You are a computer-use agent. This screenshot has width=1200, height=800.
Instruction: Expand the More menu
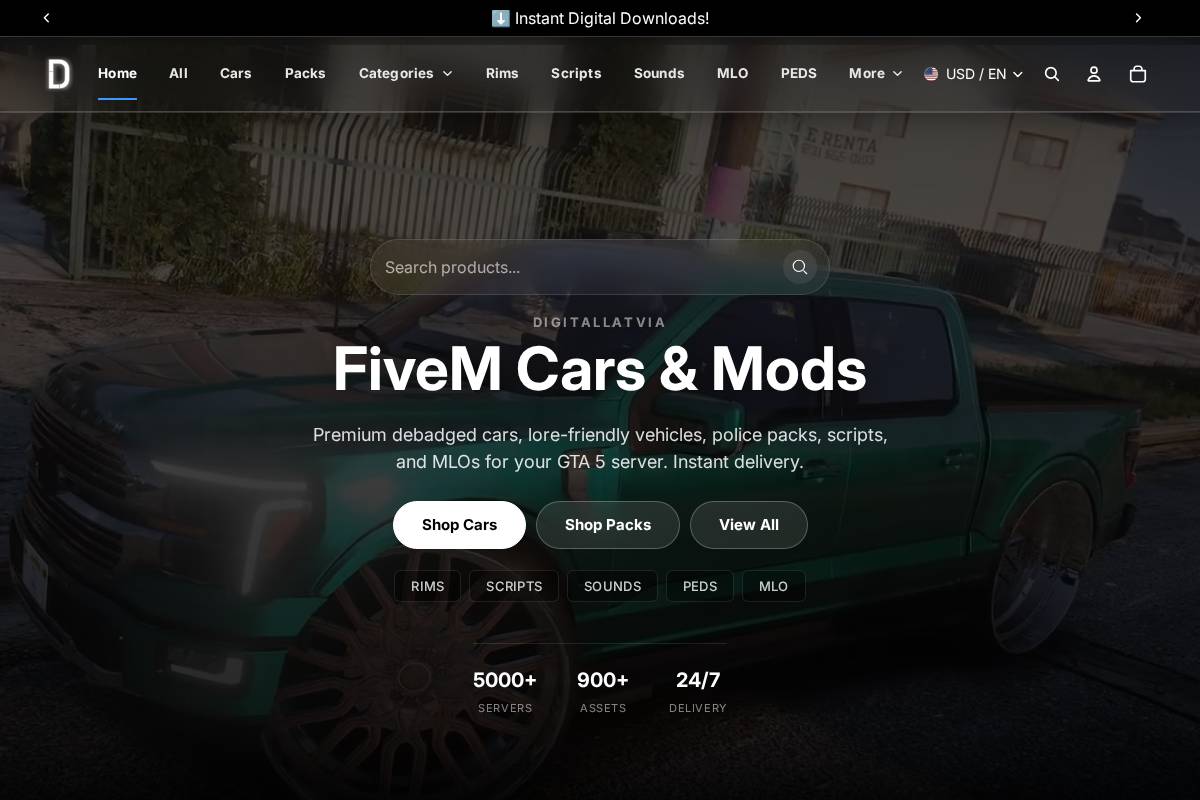876,74
